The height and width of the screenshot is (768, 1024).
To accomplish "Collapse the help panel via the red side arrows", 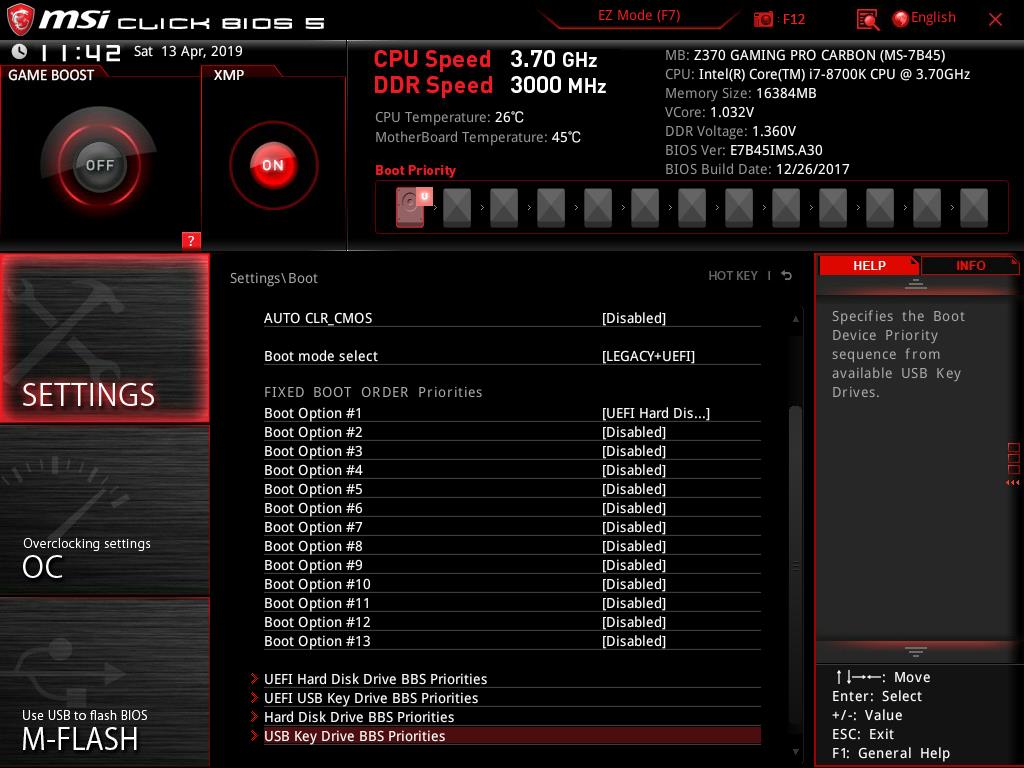I will pyautogui.click(x=1012, y=483).
